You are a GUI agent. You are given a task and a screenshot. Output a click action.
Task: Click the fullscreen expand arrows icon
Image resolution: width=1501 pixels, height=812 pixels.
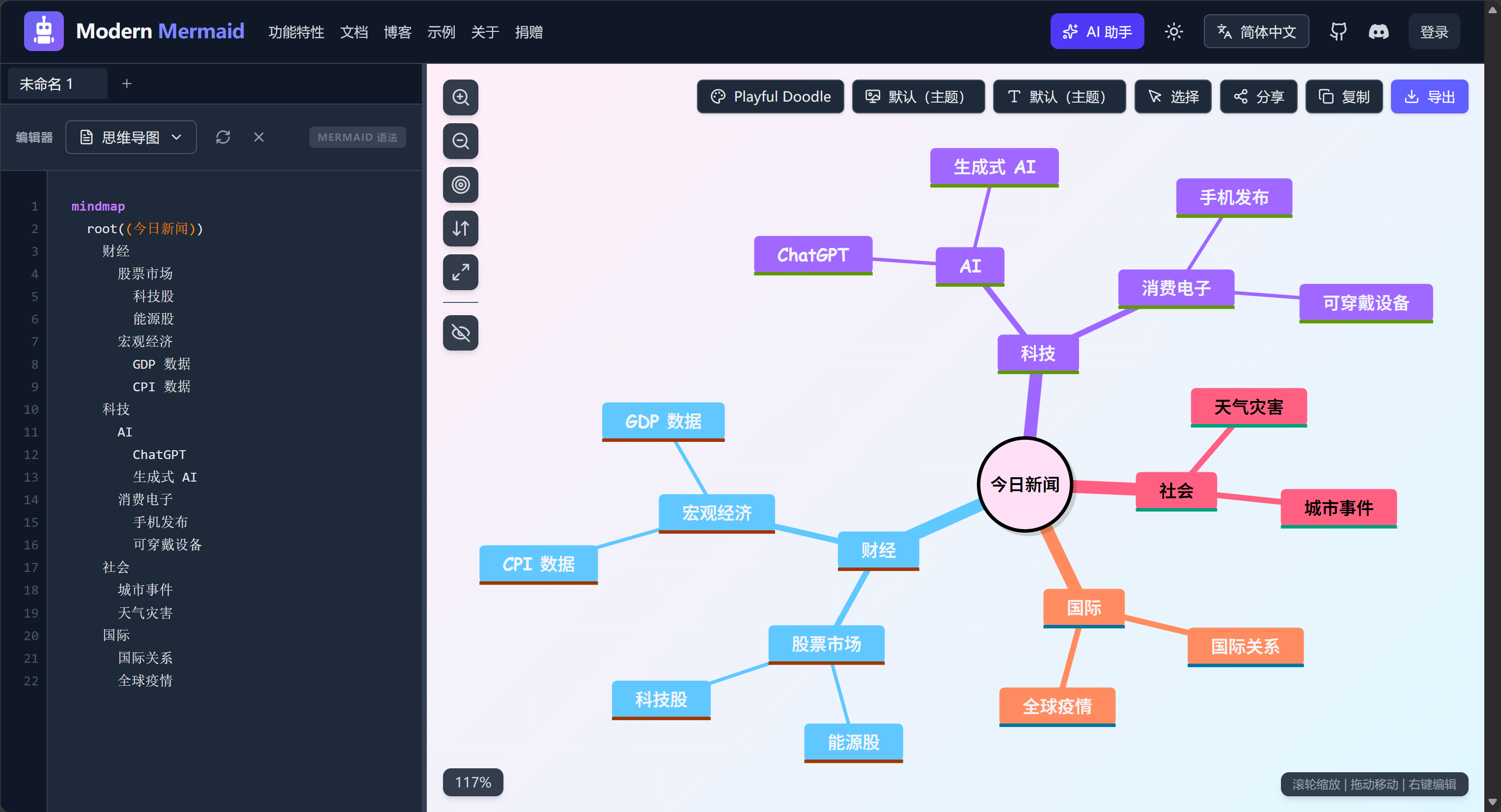pos(460,272)
